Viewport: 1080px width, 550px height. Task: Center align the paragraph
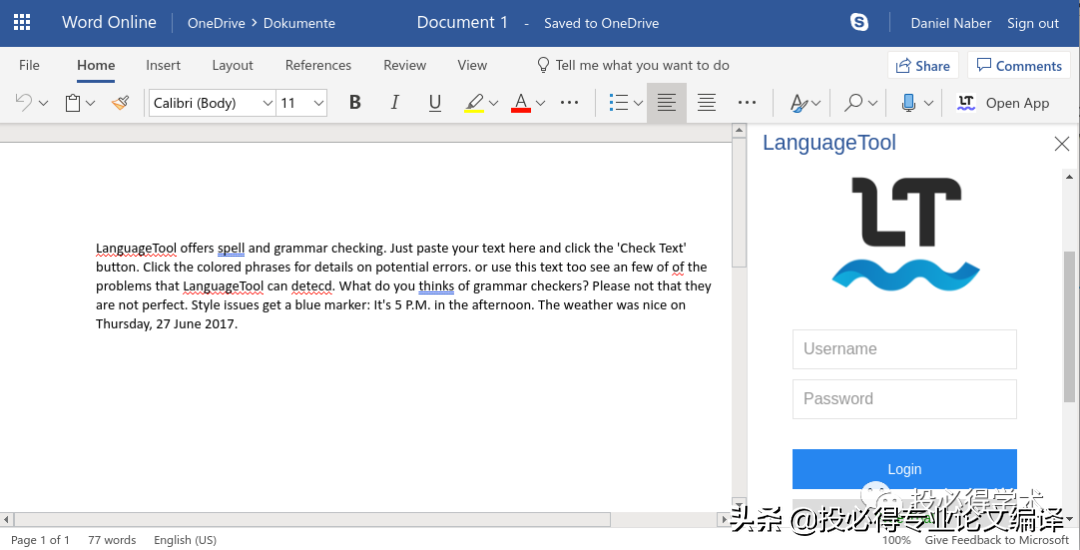tap(706, 103)
